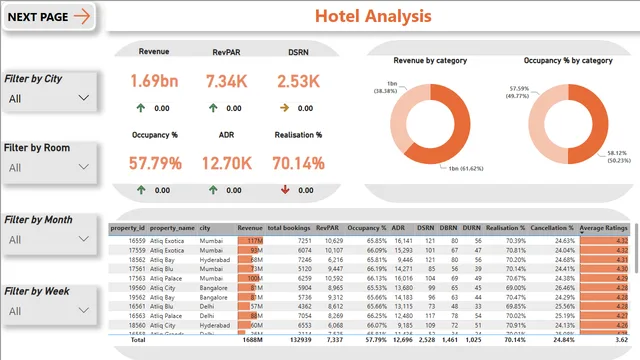Viewport: 640px width, 360px height.
Task: Click the 24.84% total cancellation cell
Action: 564,340
